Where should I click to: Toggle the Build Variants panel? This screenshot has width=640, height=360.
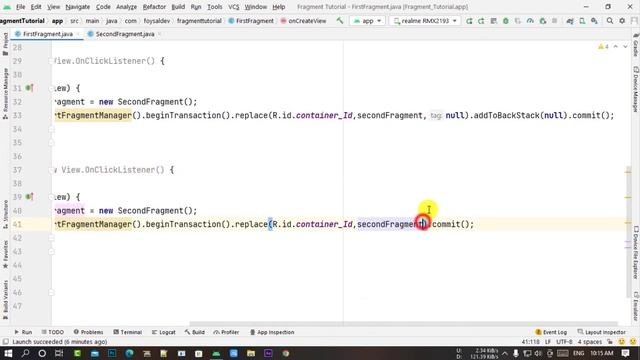point(5,300)
